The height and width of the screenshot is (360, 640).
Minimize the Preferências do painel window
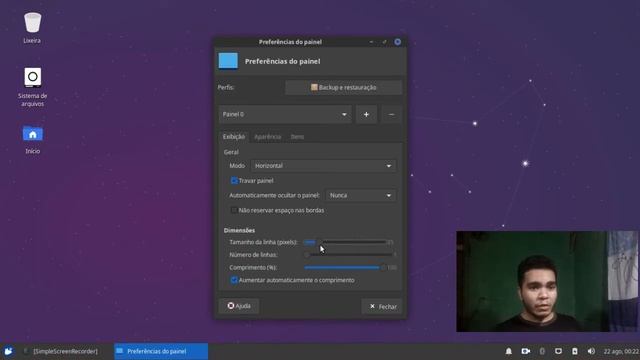pyautogui.click(x=371, y=42)
